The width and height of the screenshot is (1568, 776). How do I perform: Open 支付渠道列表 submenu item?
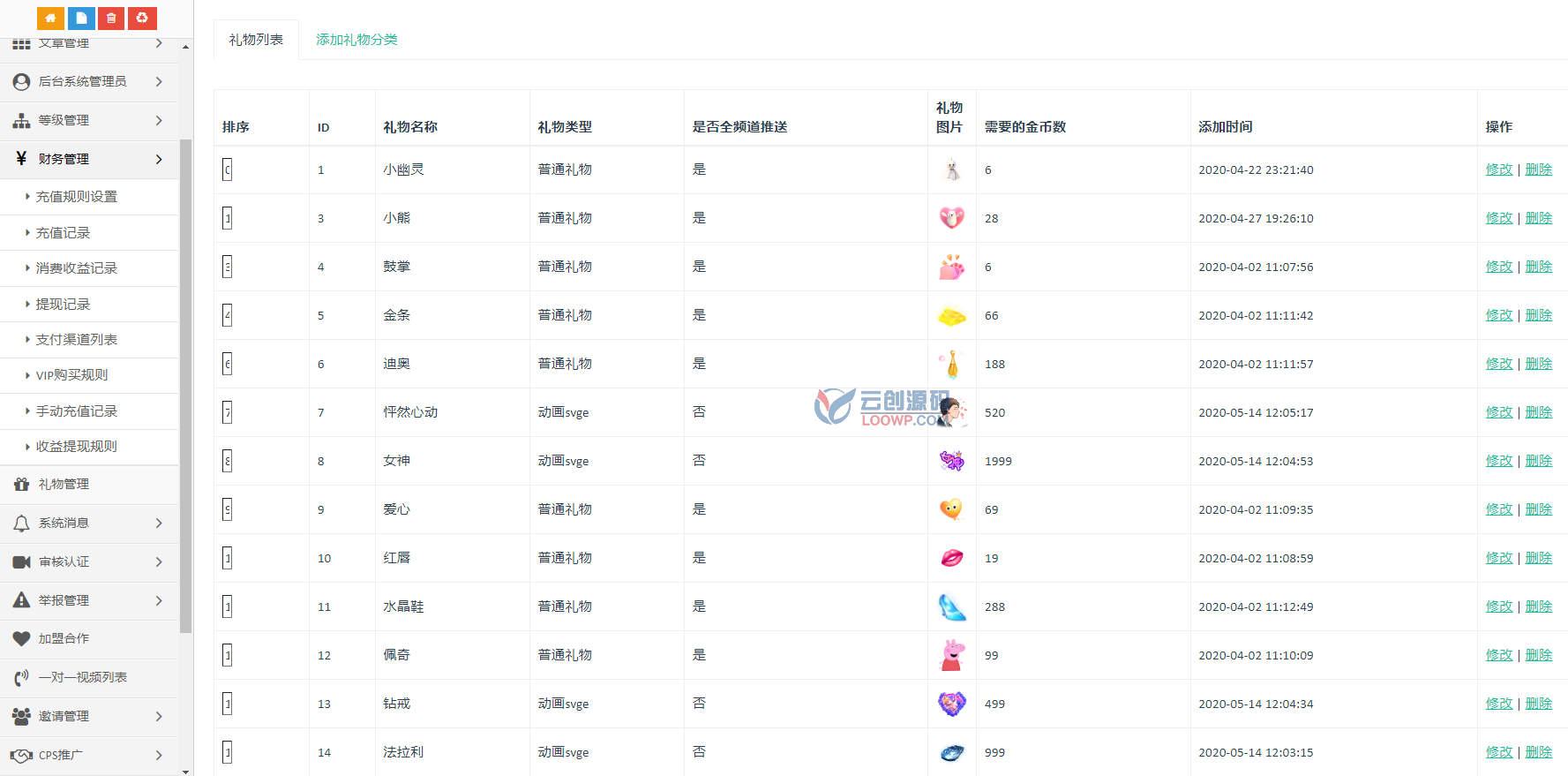tap(76, 340)
